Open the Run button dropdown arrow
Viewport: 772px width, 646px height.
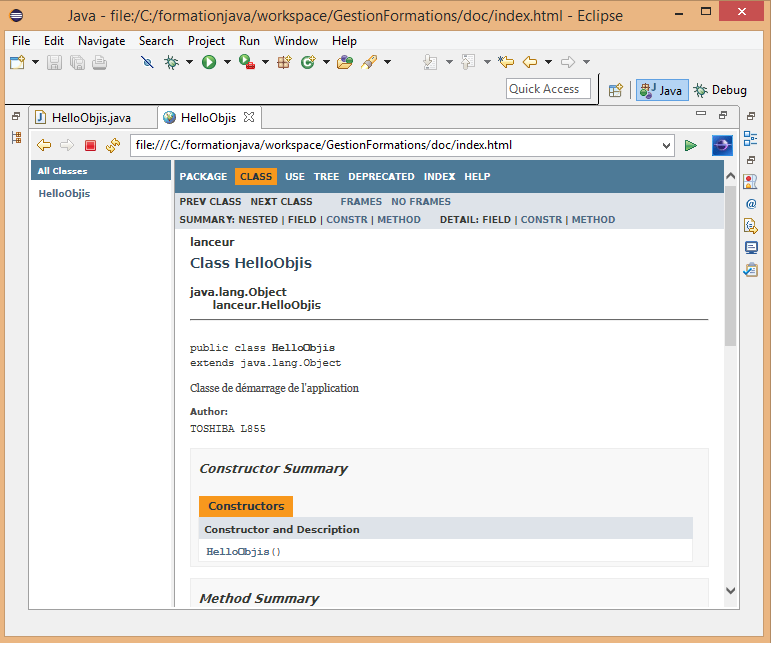pos(226,62)
